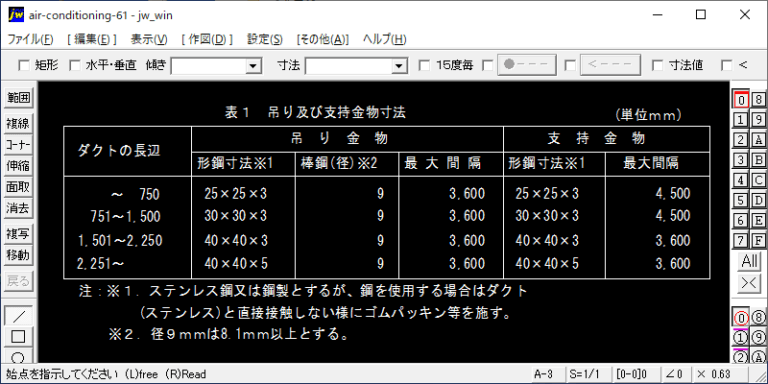Tick the checkbox beside the <--- button
Viewport: 768px width, 384px height.
coord(570,65)
